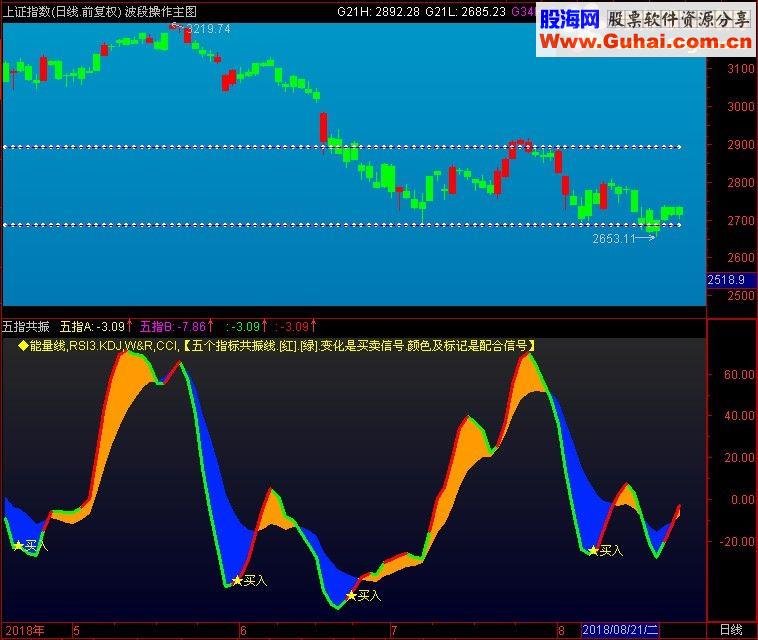Click the G21L: 2685.23 value
The image size is (758, 640).
pyautogui.click(x=465, y=12)
